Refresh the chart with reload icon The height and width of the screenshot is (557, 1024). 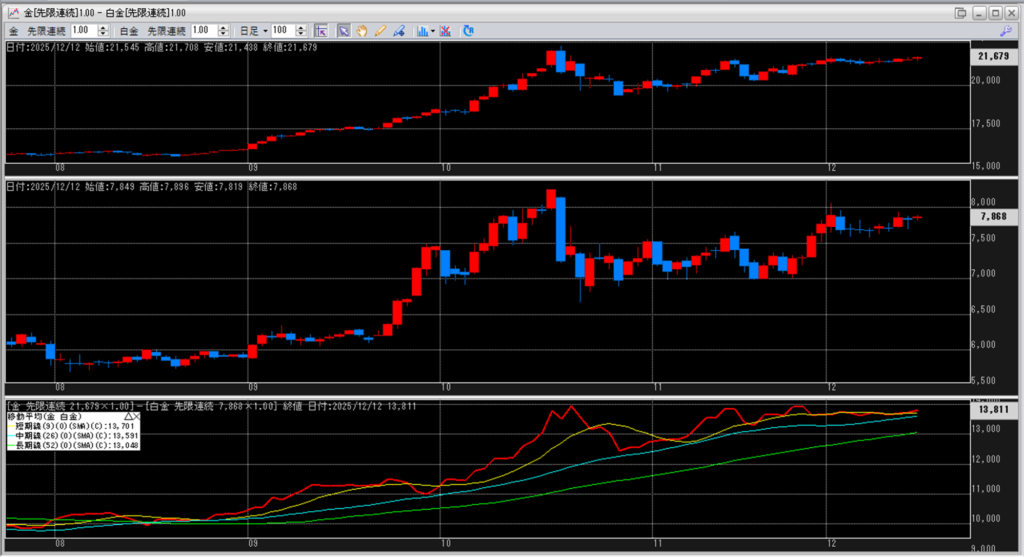pos(469,31)
